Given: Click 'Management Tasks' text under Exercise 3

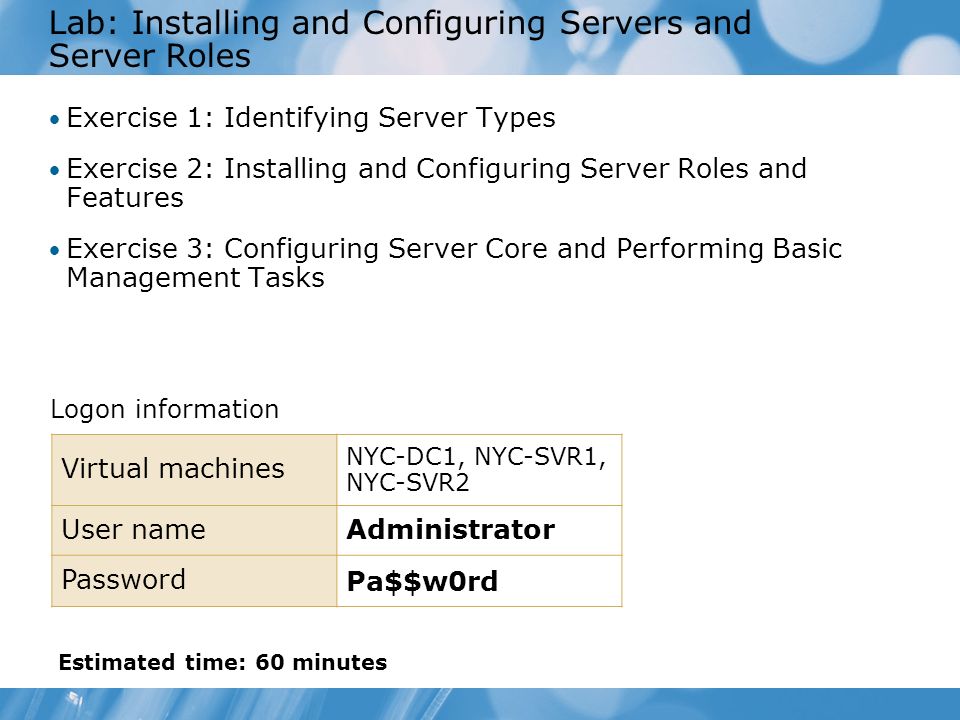Looking at the screenshot, I should point(195,277).
